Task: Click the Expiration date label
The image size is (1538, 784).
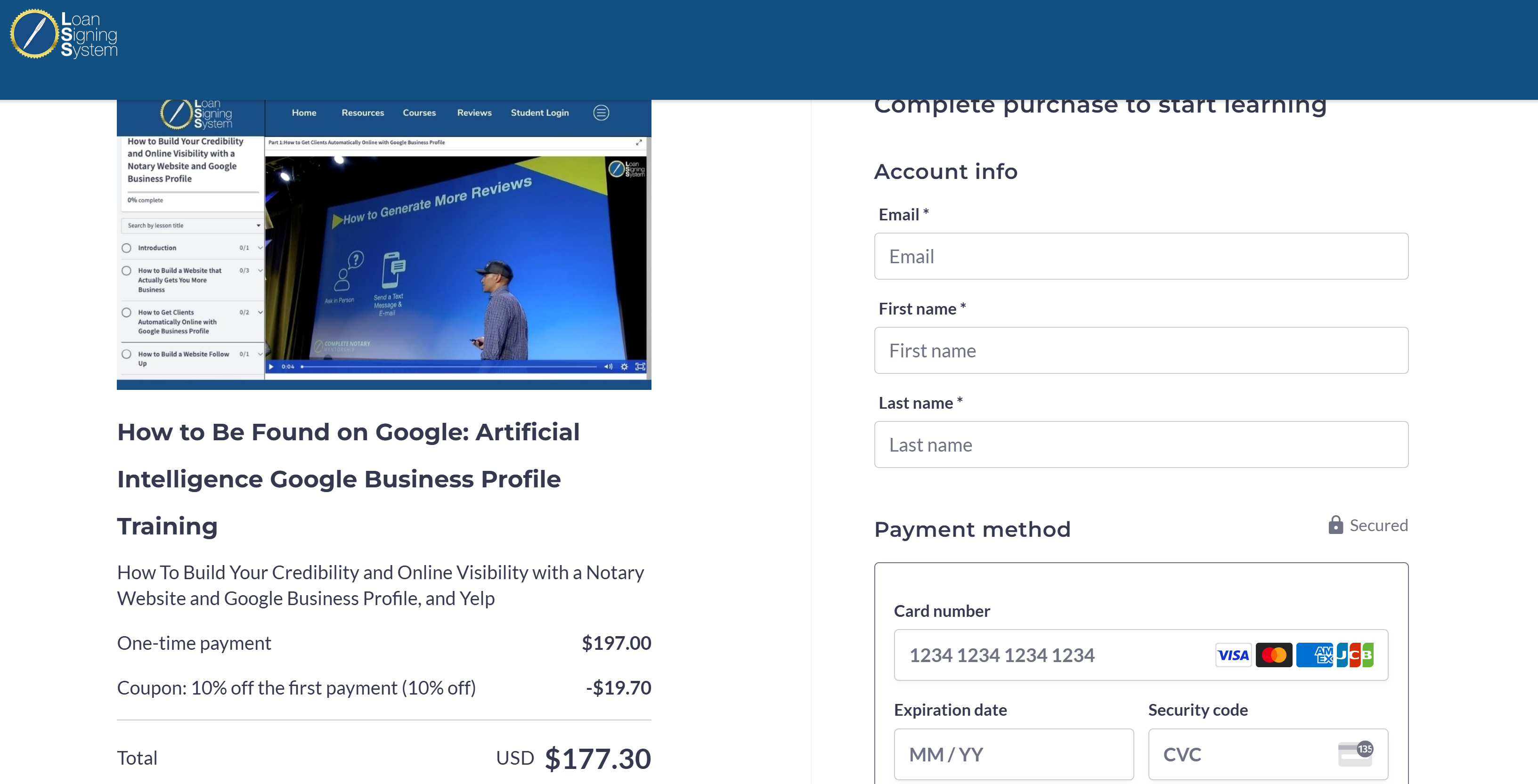Action: (950, 710)
